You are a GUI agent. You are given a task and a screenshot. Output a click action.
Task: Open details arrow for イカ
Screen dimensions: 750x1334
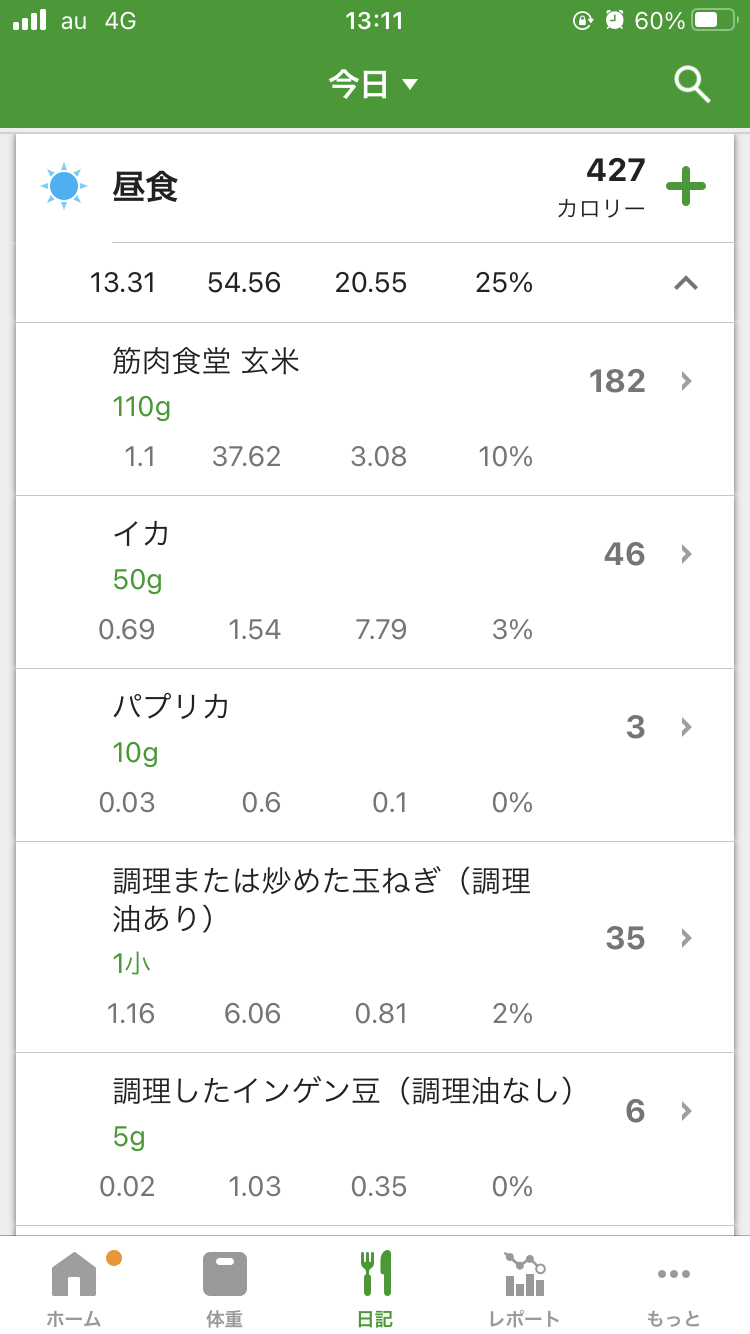click(x=686, y=554)
